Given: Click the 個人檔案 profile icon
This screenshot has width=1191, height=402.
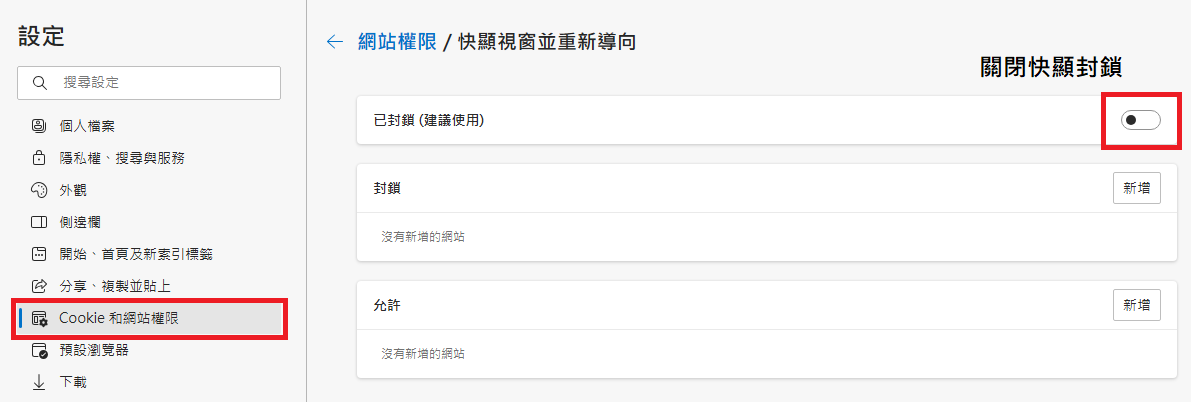Looking at the screenshot, I should coord(40,126).
